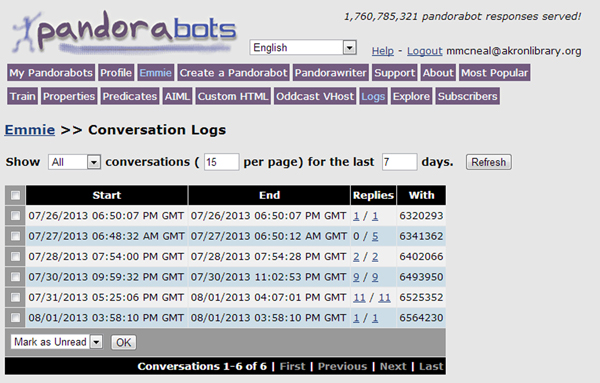Open the 11 replies link for 6525352
This screenshot has width=600, height=383.
[x=359, y=297]
